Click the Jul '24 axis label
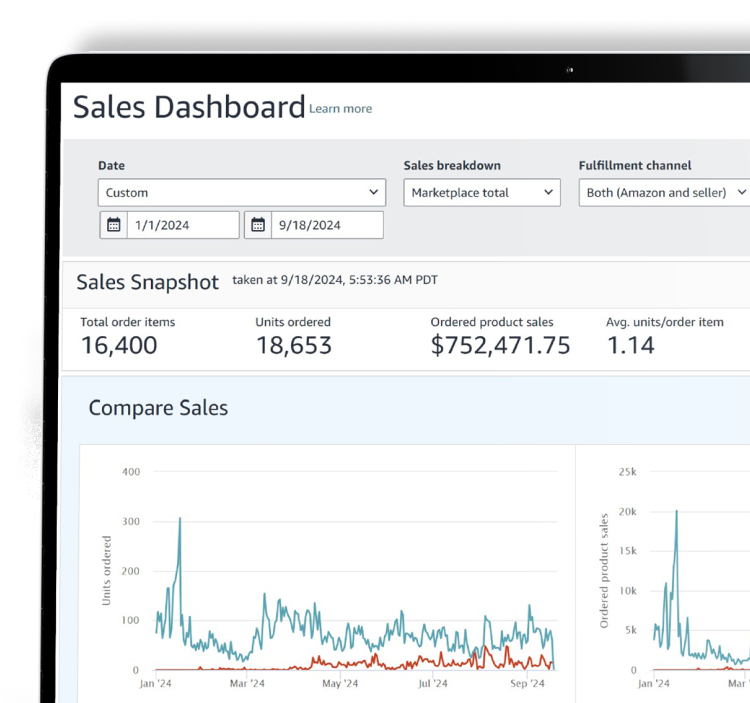Screen dimensions: 750x703 (433, 684)
